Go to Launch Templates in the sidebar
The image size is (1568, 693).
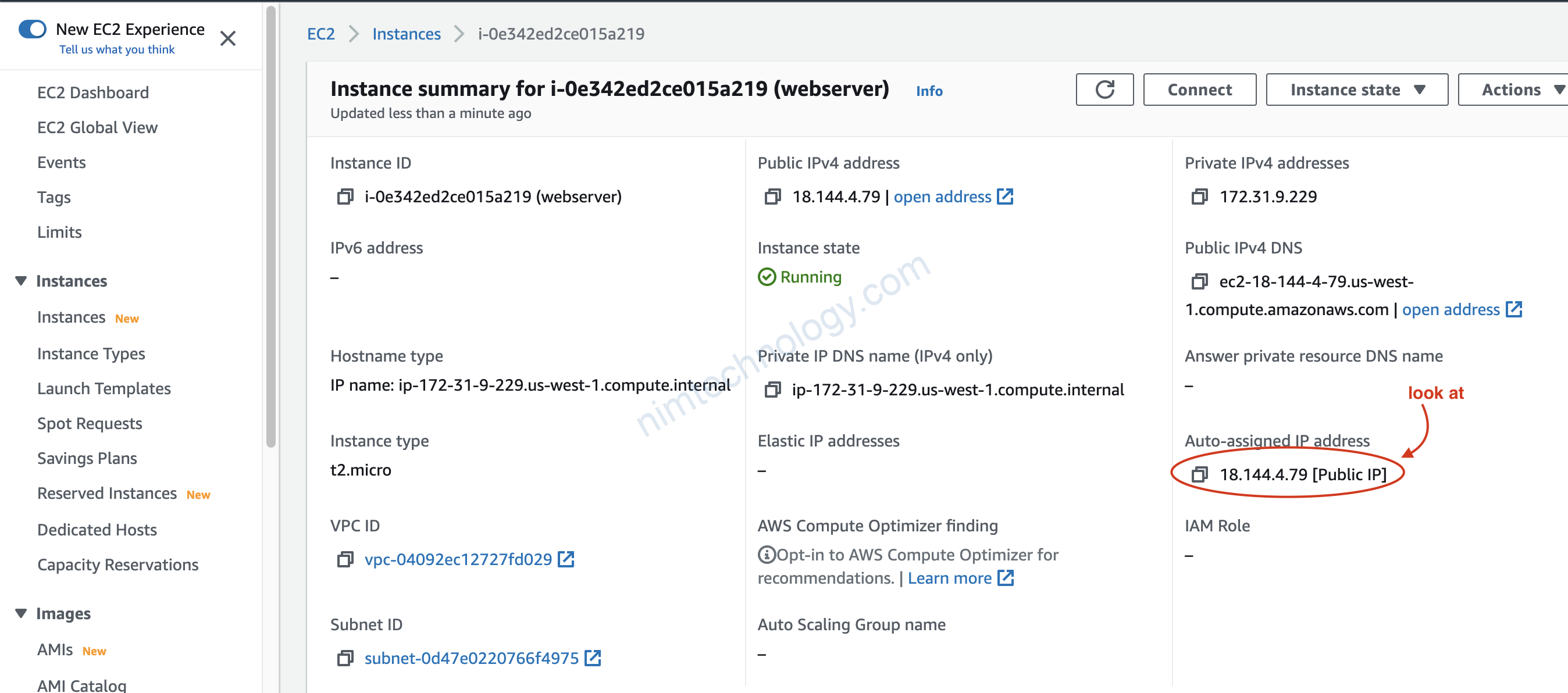tap(104, 388)
